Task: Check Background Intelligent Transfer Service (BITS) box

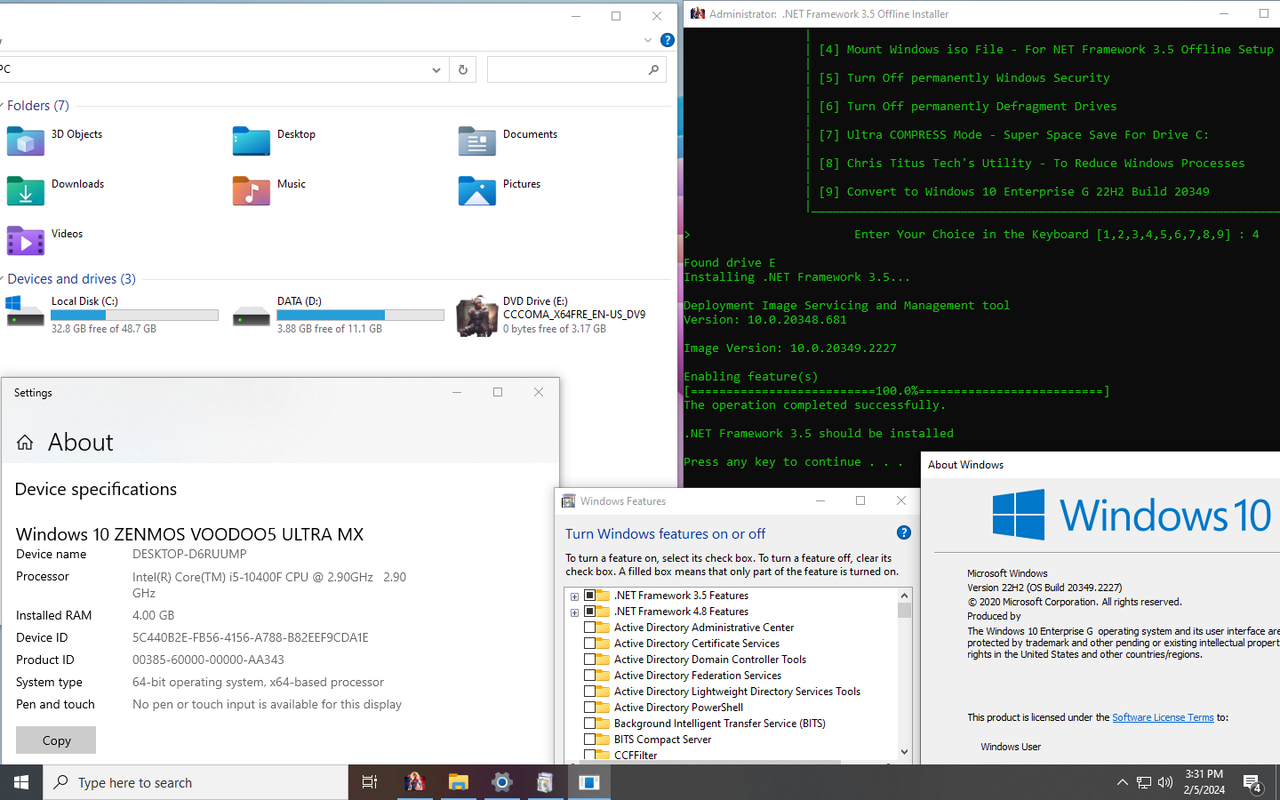Action: tap(590, 724)
